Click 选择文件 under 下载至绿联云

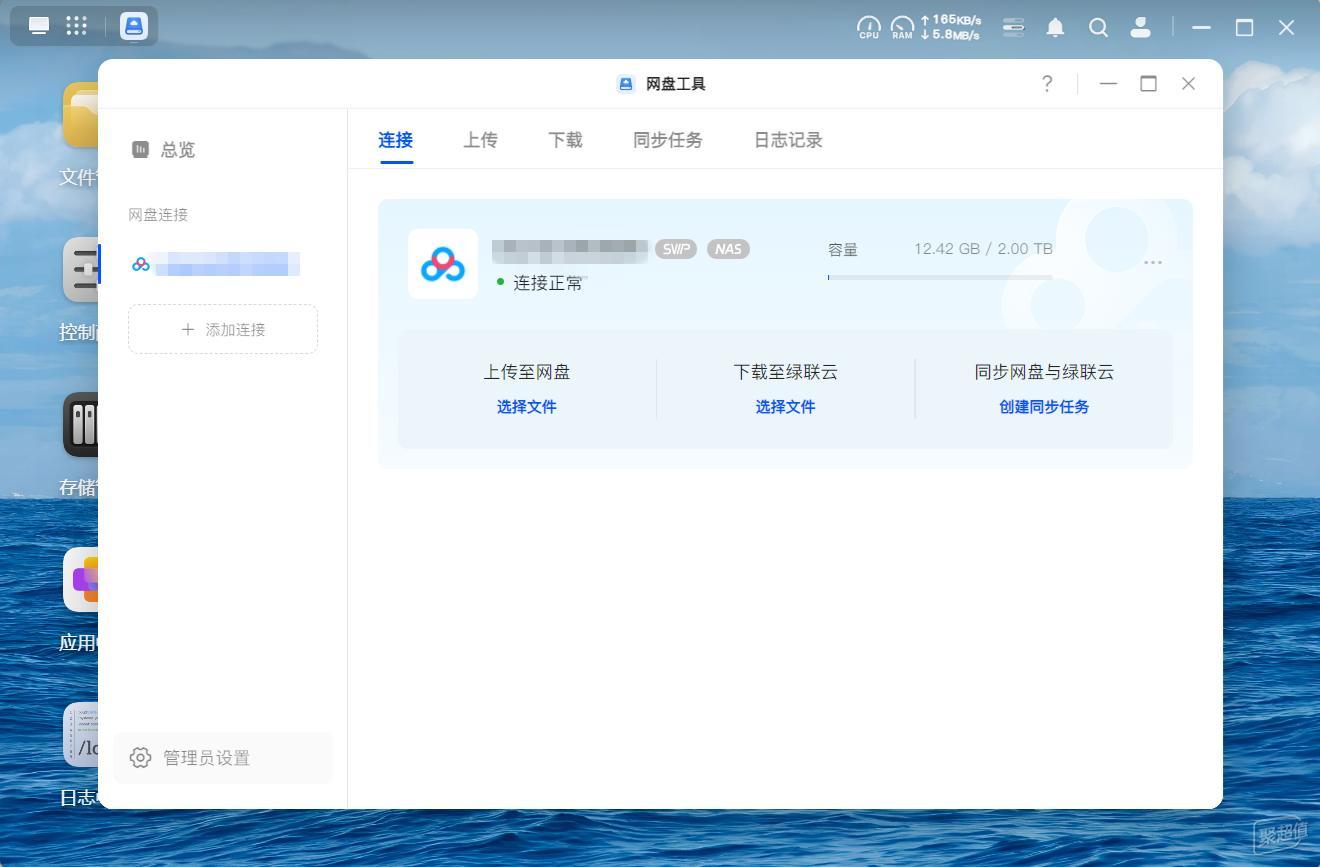(785, 407)
